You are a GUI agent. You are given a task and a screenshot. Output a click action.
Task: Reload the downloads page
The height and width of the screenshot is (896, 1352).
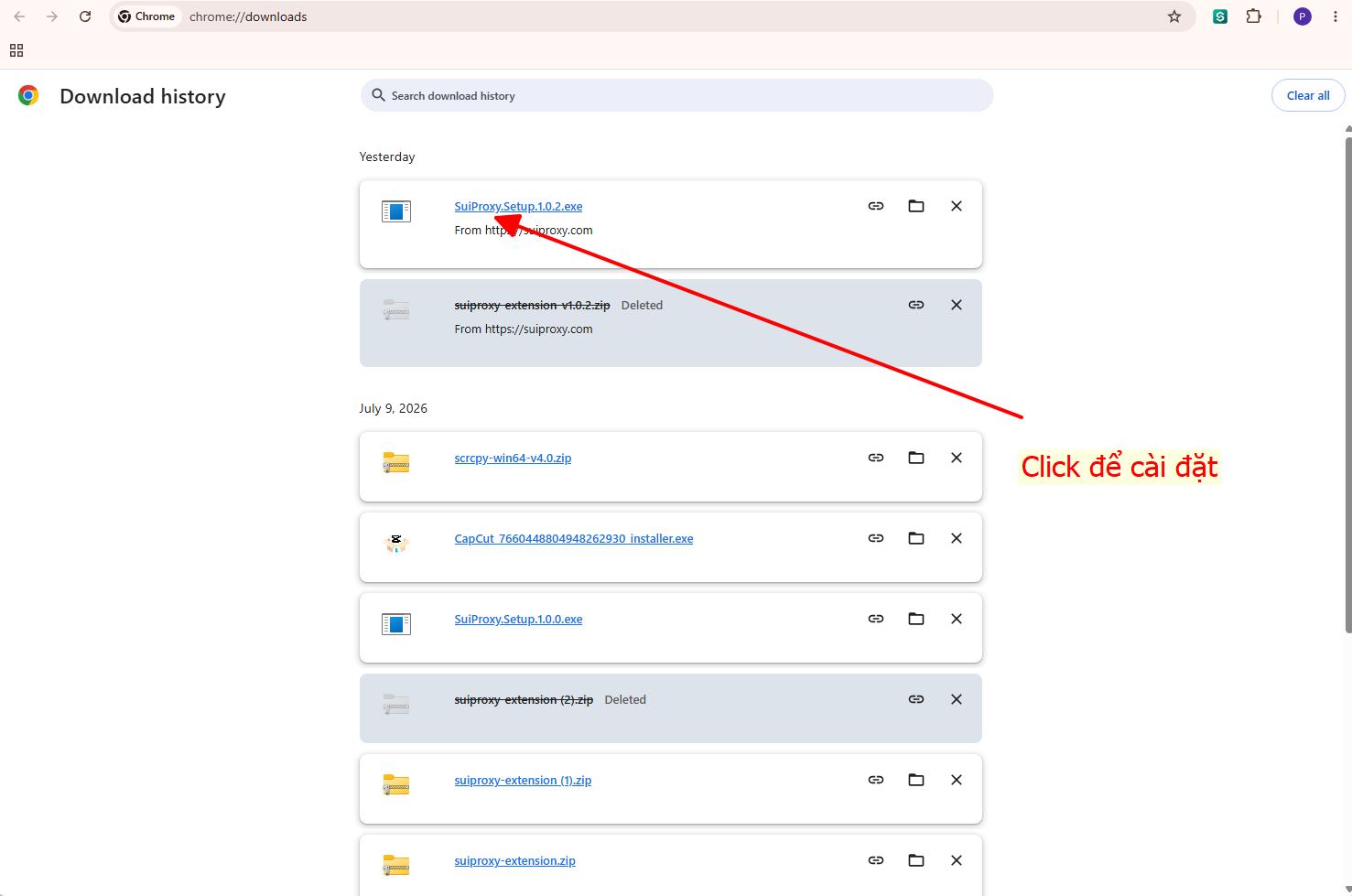click(x=85, y=16)
